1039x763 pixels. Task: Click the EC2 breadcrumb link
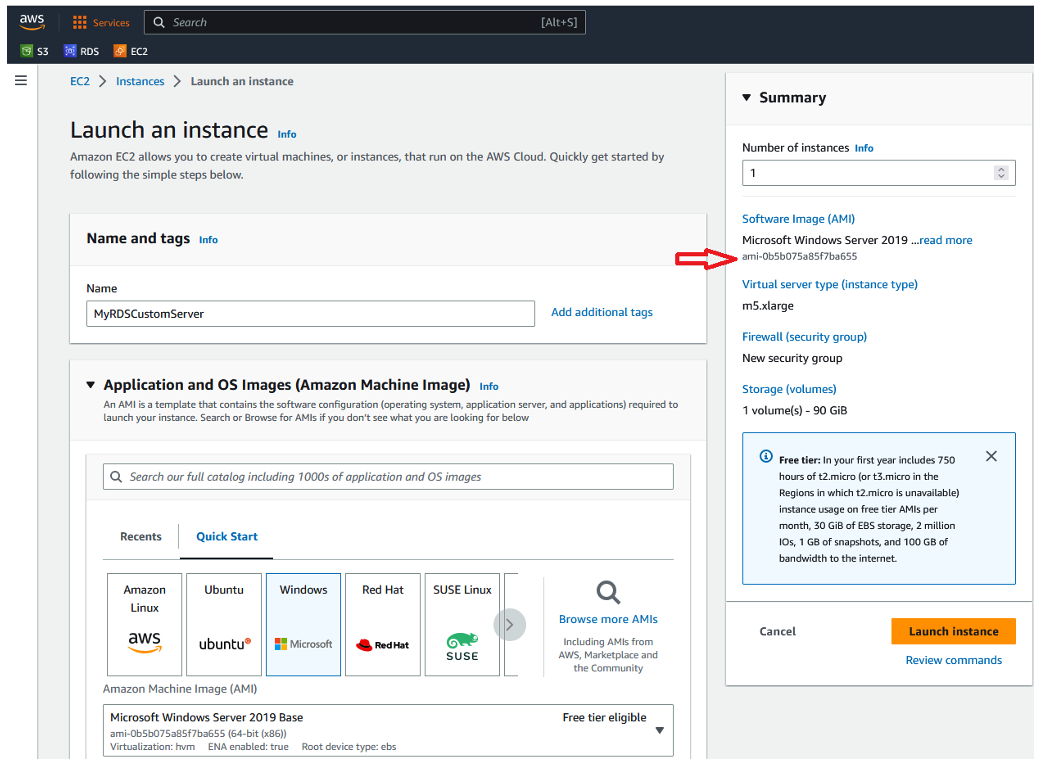pyautogui.click(x=80, y=81)
